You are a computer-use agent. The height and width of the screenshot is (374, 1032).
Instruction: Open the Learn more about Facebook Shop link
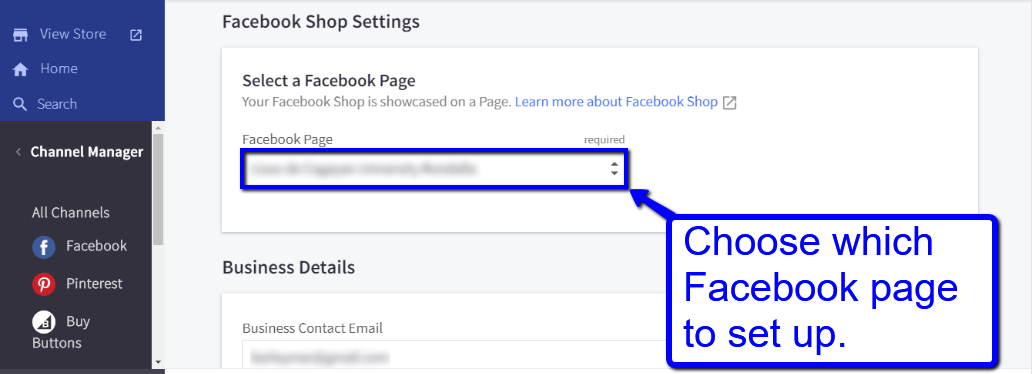pos(616,102)
